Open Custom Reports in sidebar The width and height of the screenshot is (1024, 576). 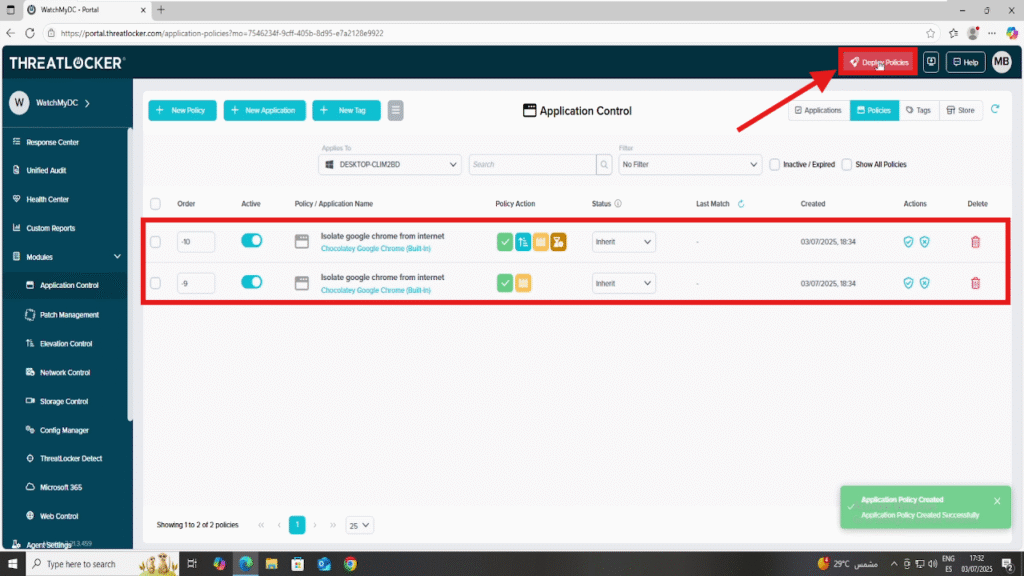(50, 229)
